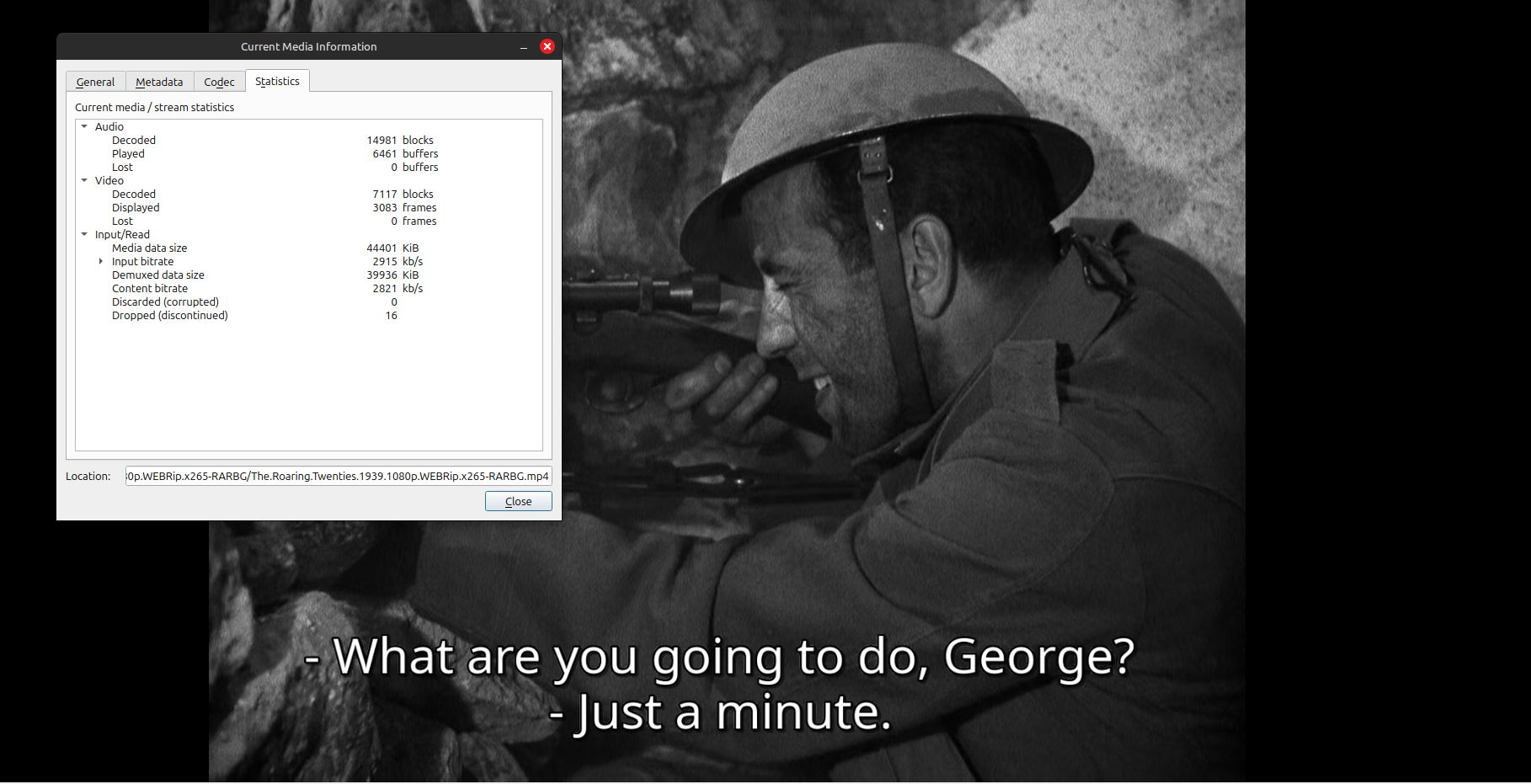The width and height of the screenshot is (1531, 784).
Task: Click the 44401 KiB media size value
Action: pos(392,248)
